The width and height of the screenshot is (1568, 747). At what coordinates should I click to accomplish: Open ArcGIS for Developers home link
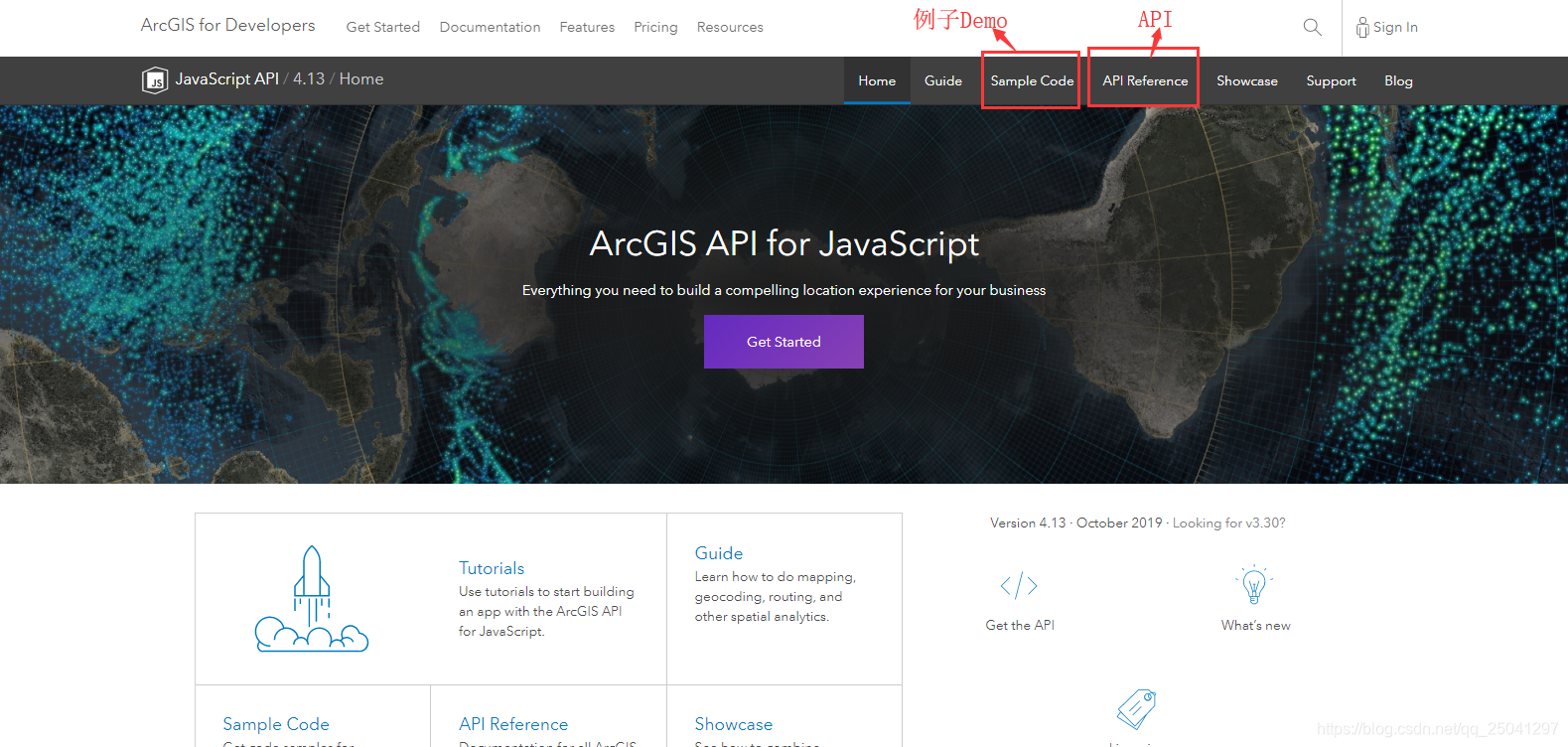(227, 25)
